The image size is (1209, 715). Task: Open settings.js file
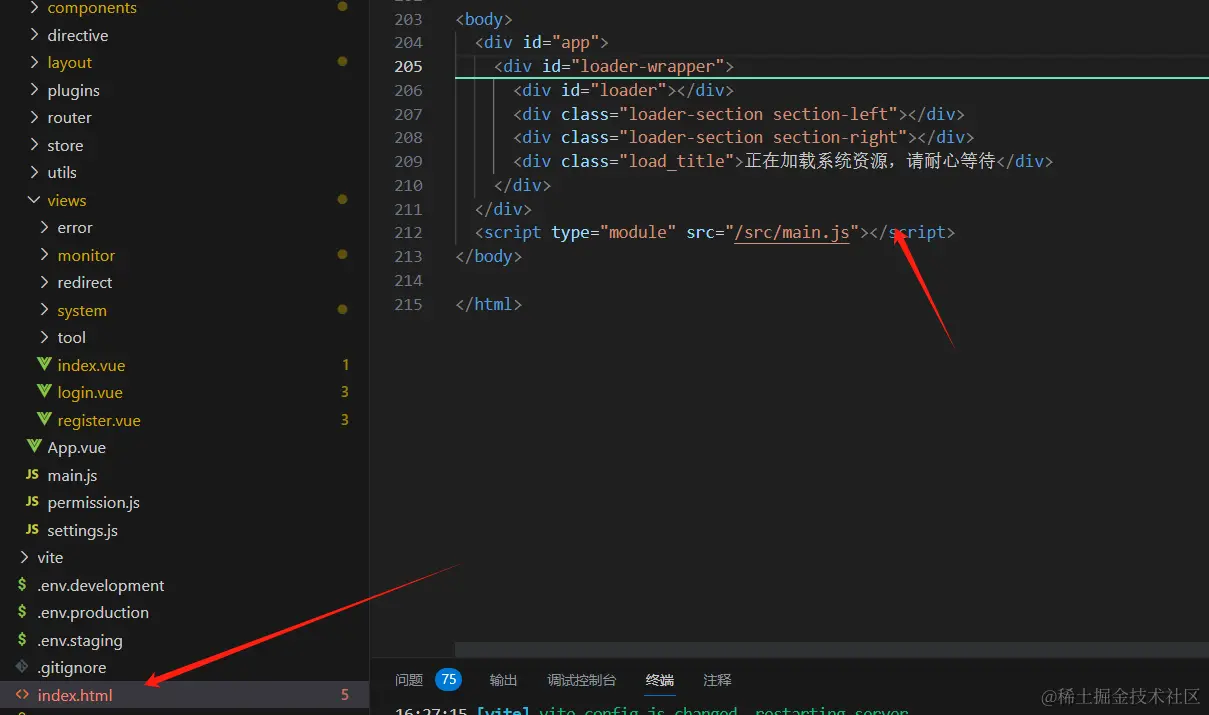tap(82, 530)
